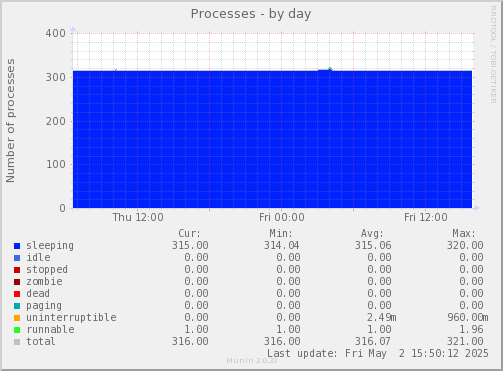Click total average value 316.07
This screenshot has width=503, height=371.
(x=373, y=341)
